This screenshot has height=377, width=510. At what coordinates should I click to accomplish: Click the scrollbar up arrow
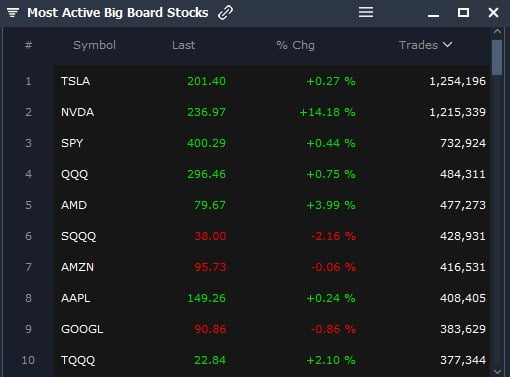click(x=497, y=31)
